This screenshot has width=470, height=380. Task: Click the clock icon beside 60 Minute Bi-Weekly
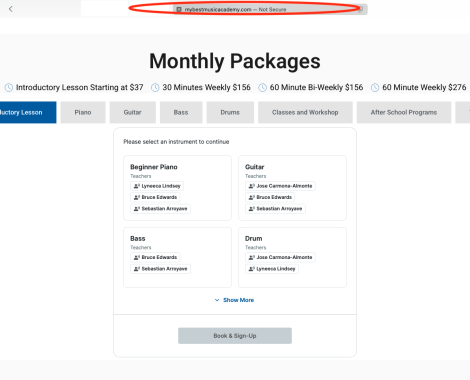(x=263, y=88)
